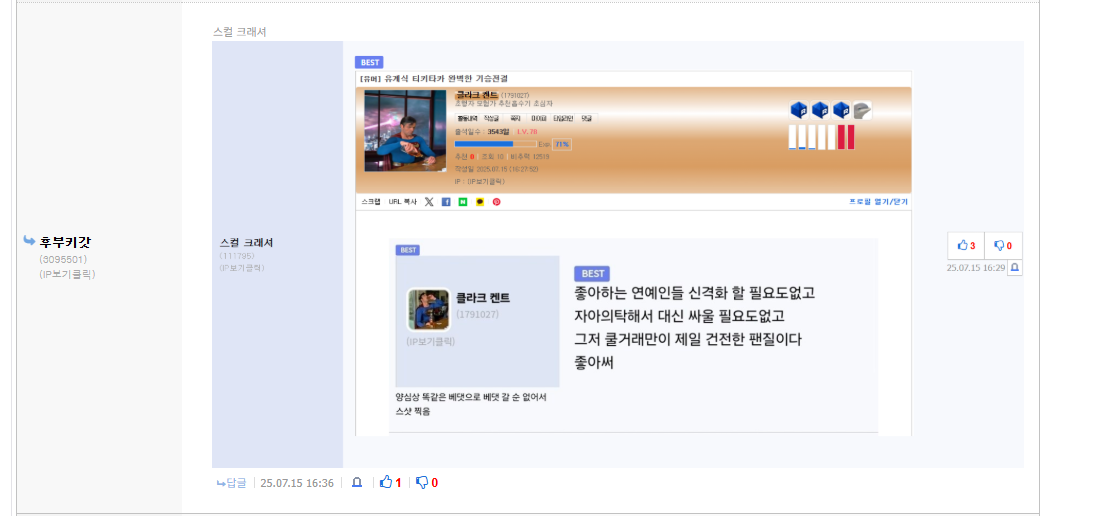This screenshot has height=516, width=1113.
Task: Upvote the reply showing 1 like
Action: [390, 483]
